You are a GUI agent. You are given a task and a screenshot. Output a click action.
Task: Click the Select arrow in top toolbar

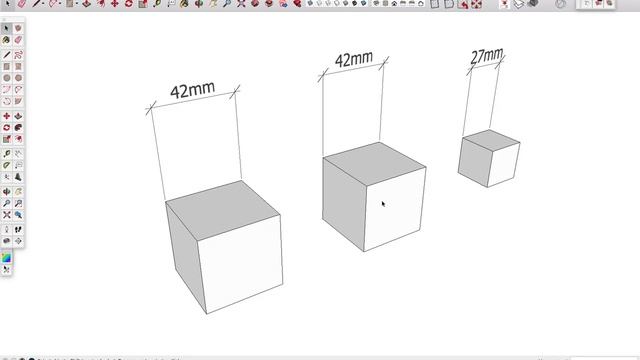pos(7,3)
